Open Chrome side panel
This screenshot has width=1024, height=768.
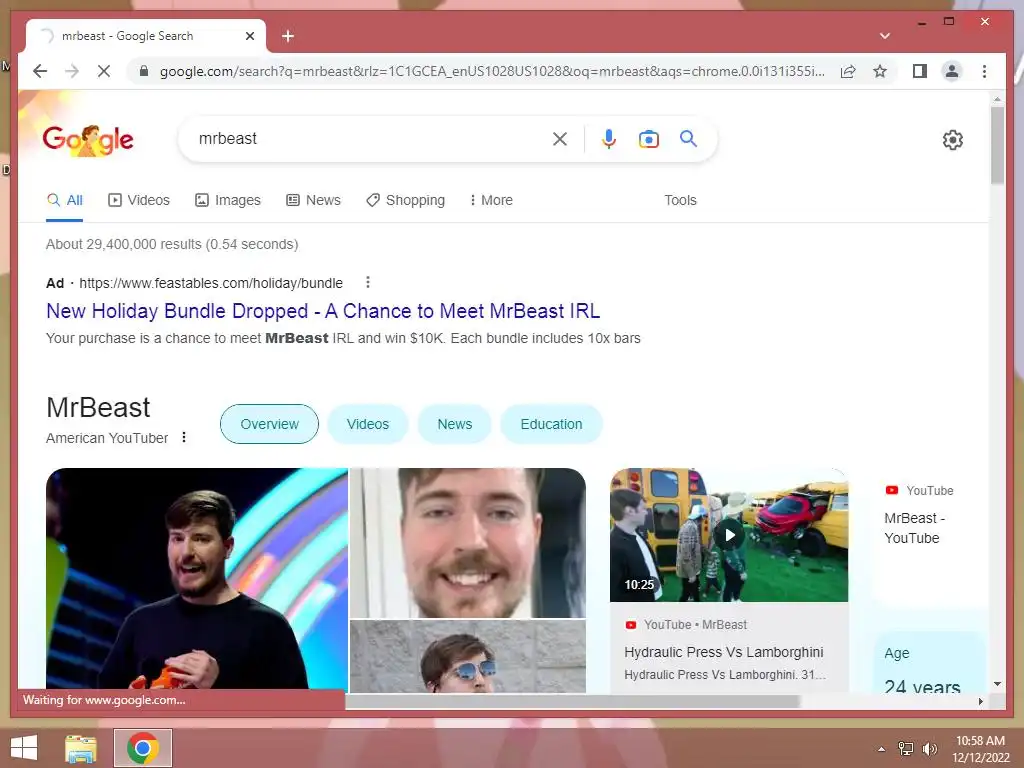[920, 71]
